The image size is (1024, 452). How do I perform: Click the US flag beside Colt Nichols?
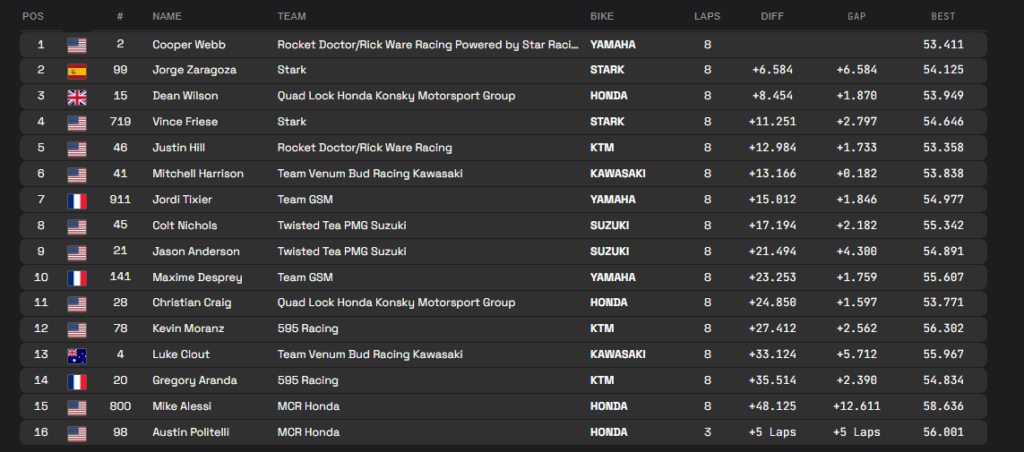77,227
